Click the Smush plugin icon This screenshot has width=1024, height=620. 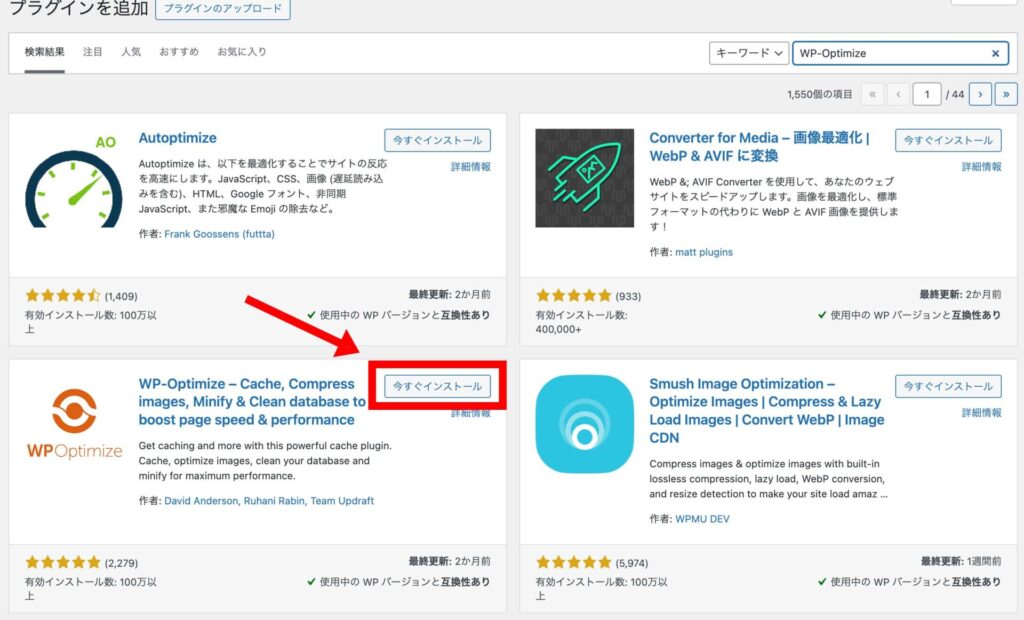point(584,424)
